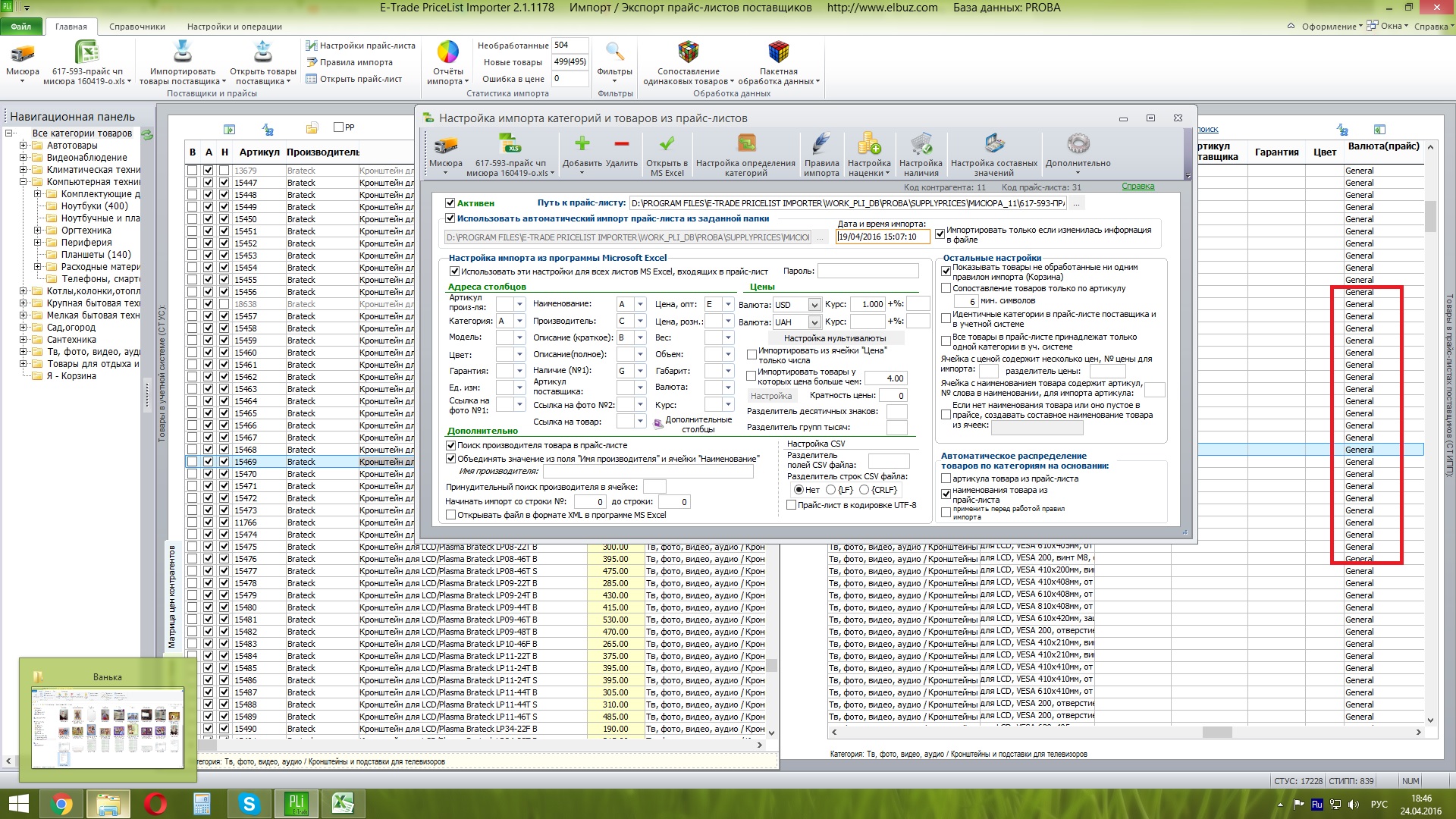Launch Google Chrome from taskbar
This screenshot has width=1456, height=819.
(61, 804)
